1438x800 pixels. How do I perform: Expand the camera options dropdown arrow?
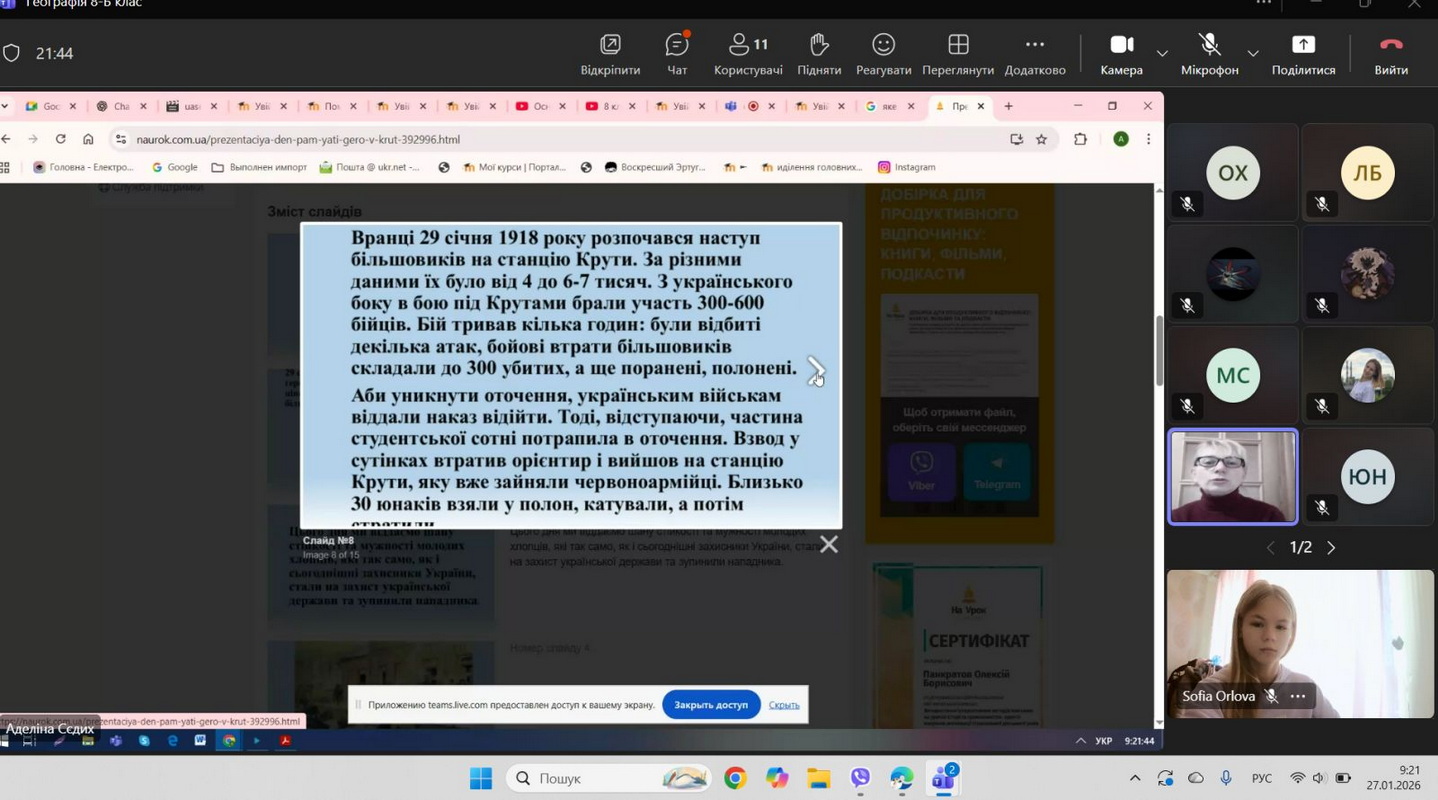(1162, 53)
